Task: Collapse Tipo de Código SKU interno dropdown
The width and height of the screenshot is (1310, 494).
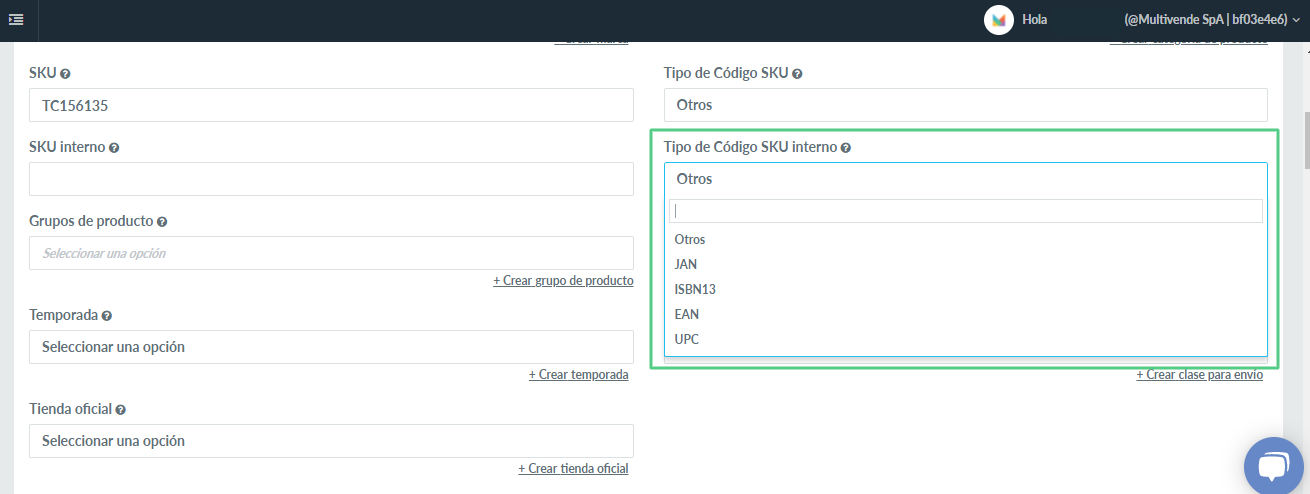Action: [x=966, y=179]
